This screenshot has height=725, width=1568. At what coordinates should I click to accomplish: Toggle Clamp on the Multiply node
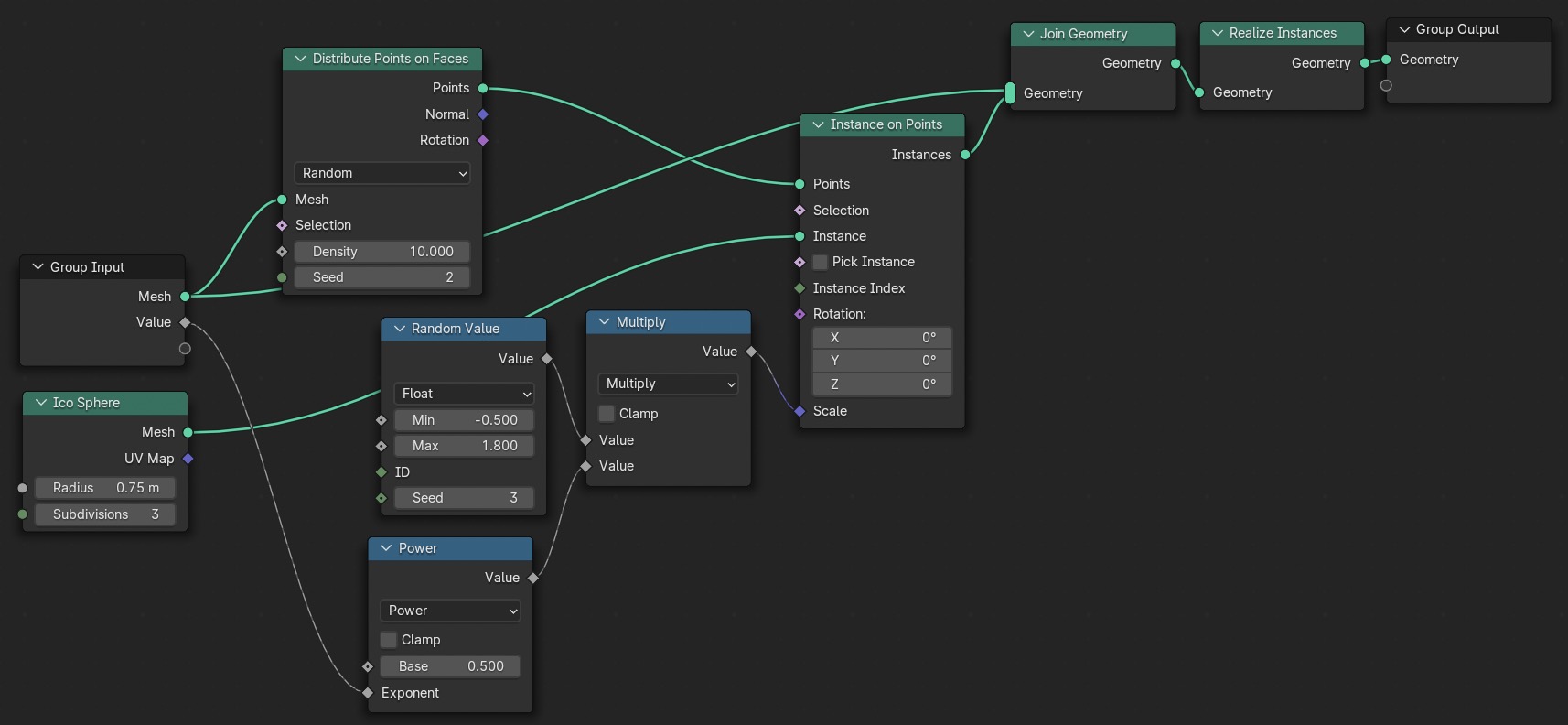(x=607, y=414)
